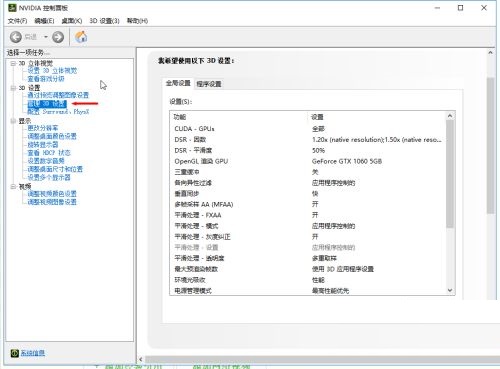Select the 平滑处理 - FXAA row
The width and height of the screenshot is (500, 369).
[x=308, y=215]
